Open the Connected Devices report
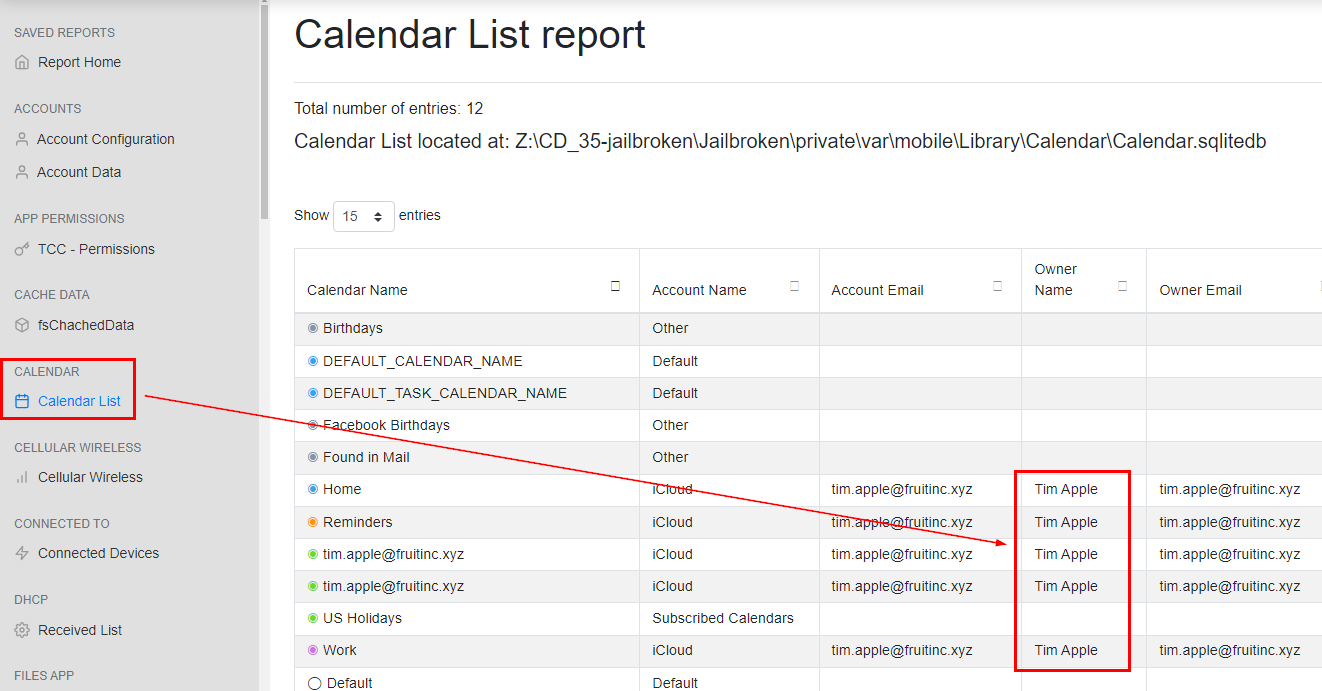The height and width of the screenshot is (691, 1322). (98, 554)
